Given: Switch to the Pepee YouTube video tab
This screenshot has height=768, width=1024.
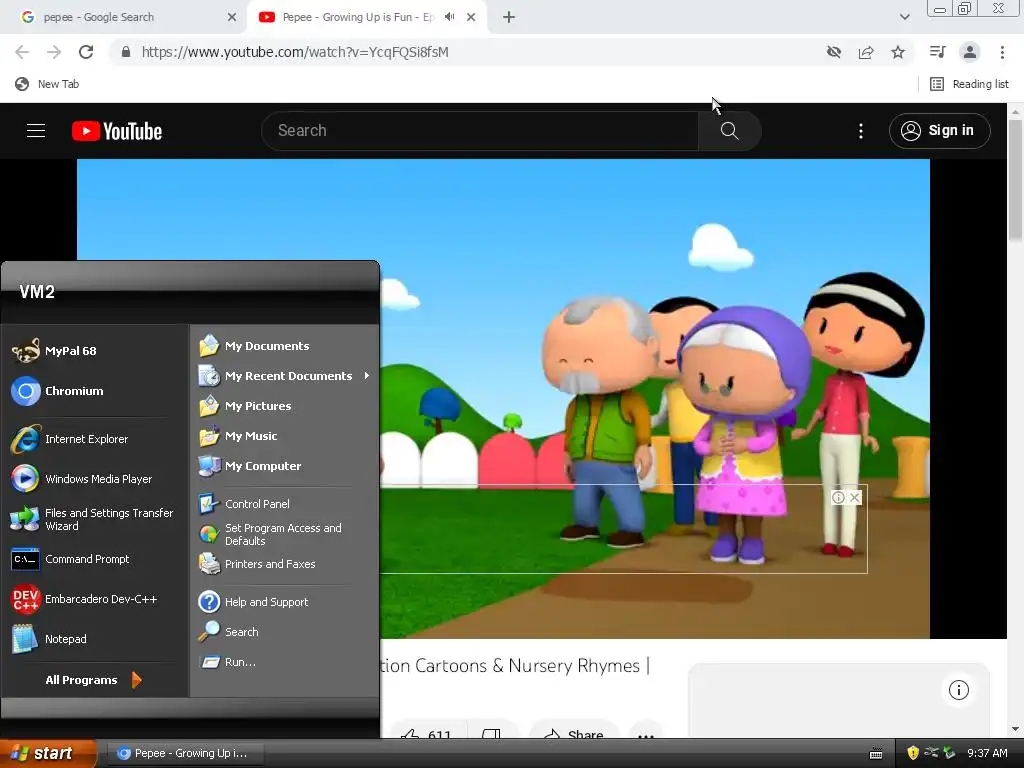Looking at the screenshot, I should tap(358, 17).
